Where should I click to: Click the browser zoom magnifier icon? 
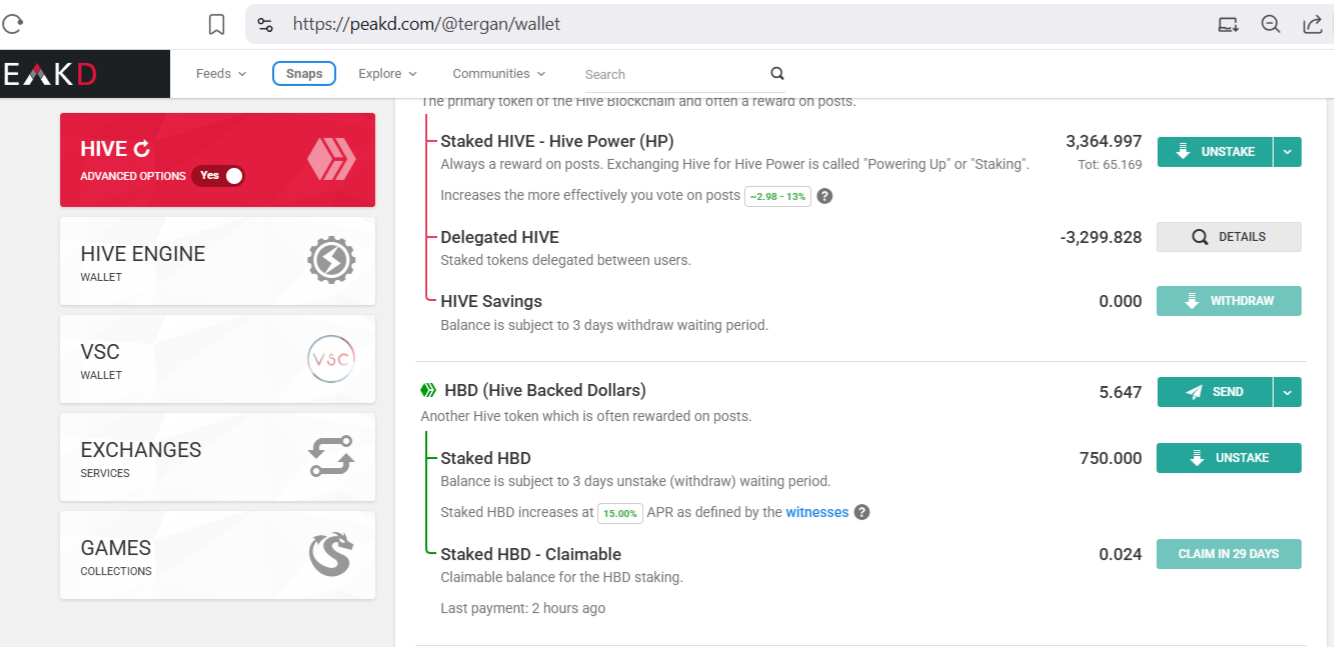click(x=1271, y=24)
